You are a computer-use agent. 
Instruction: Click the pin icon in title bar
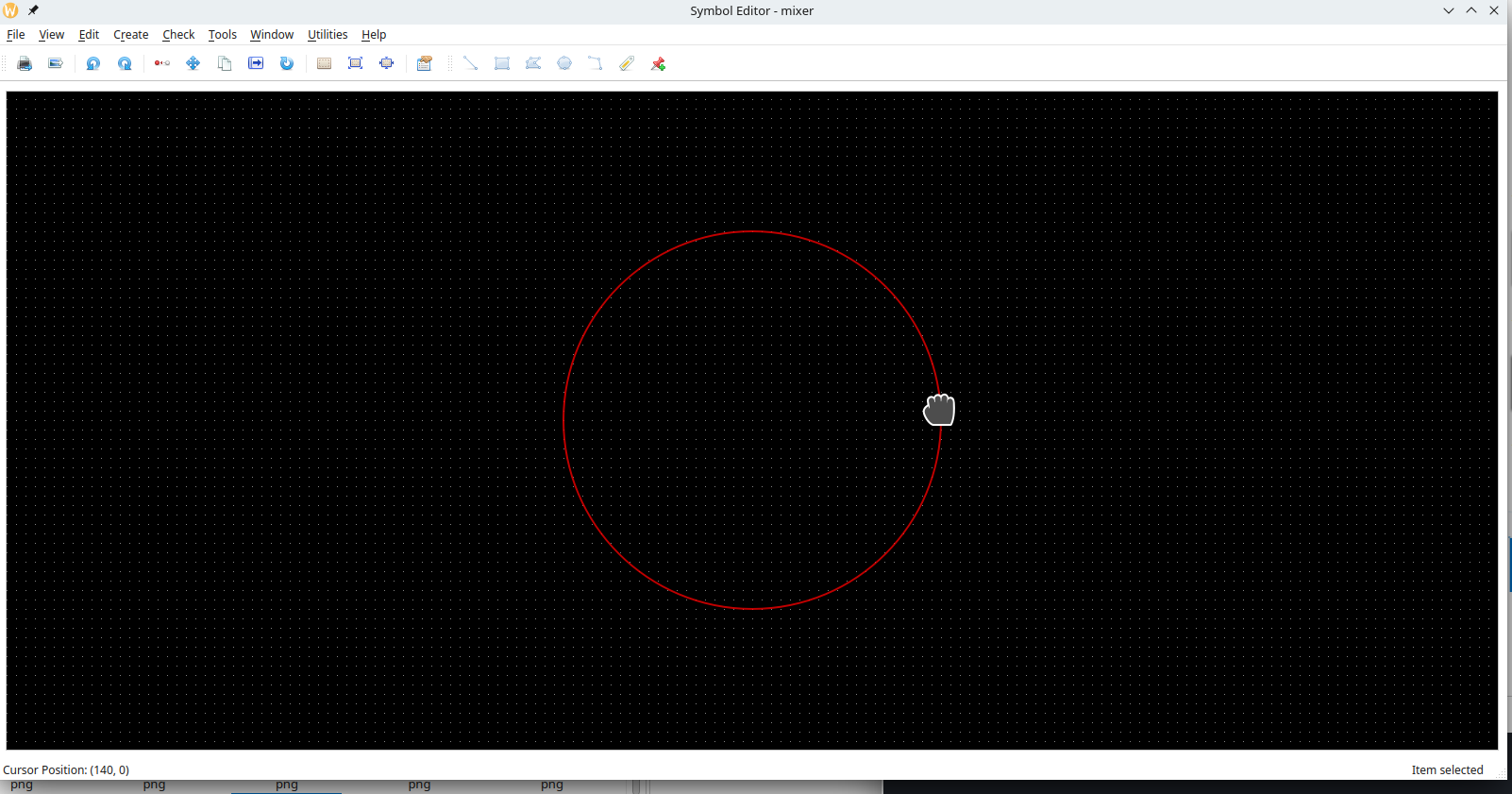[33, 10]
